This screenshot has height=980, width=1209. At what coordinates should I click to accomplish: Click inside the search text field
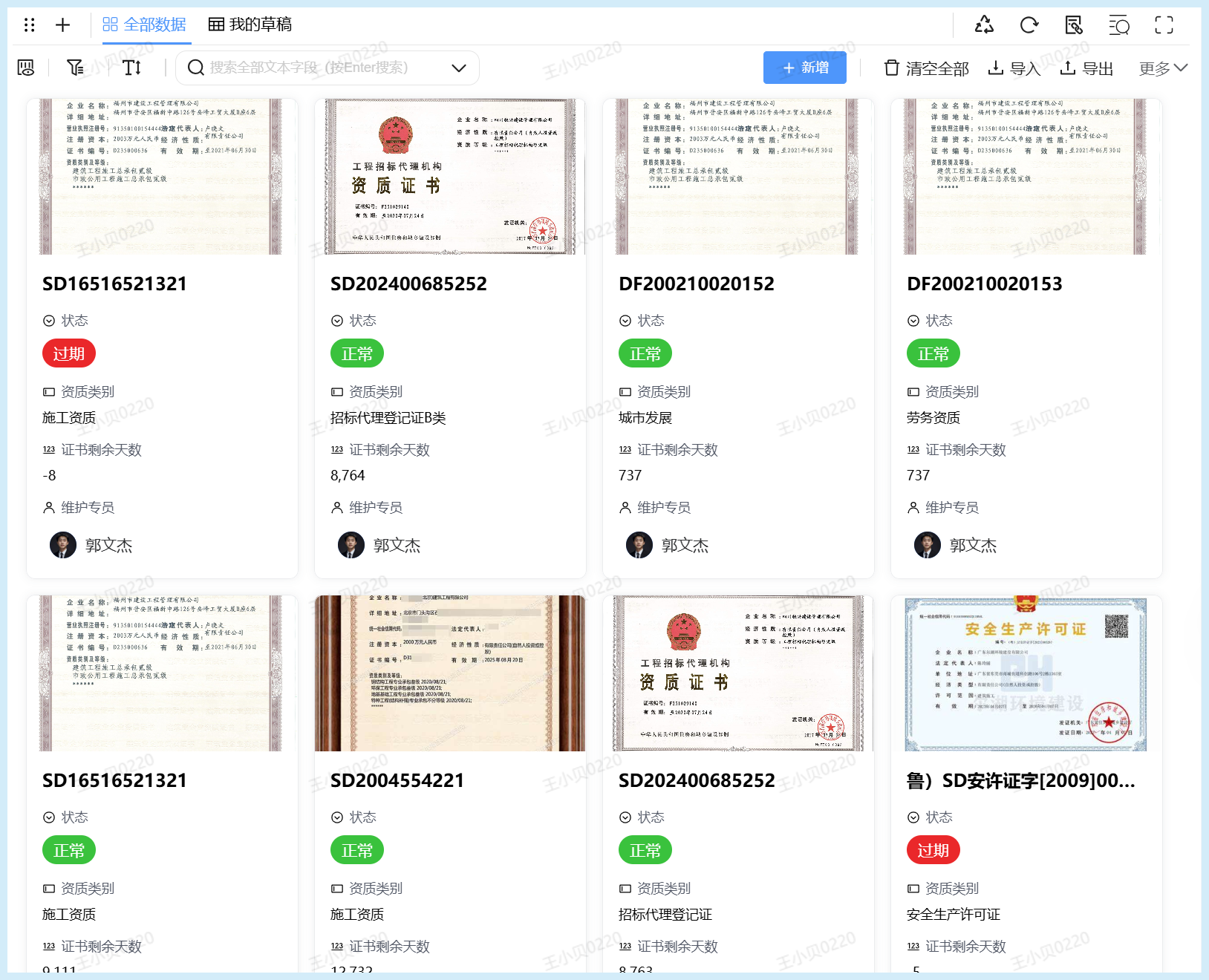tap(312, 68)
